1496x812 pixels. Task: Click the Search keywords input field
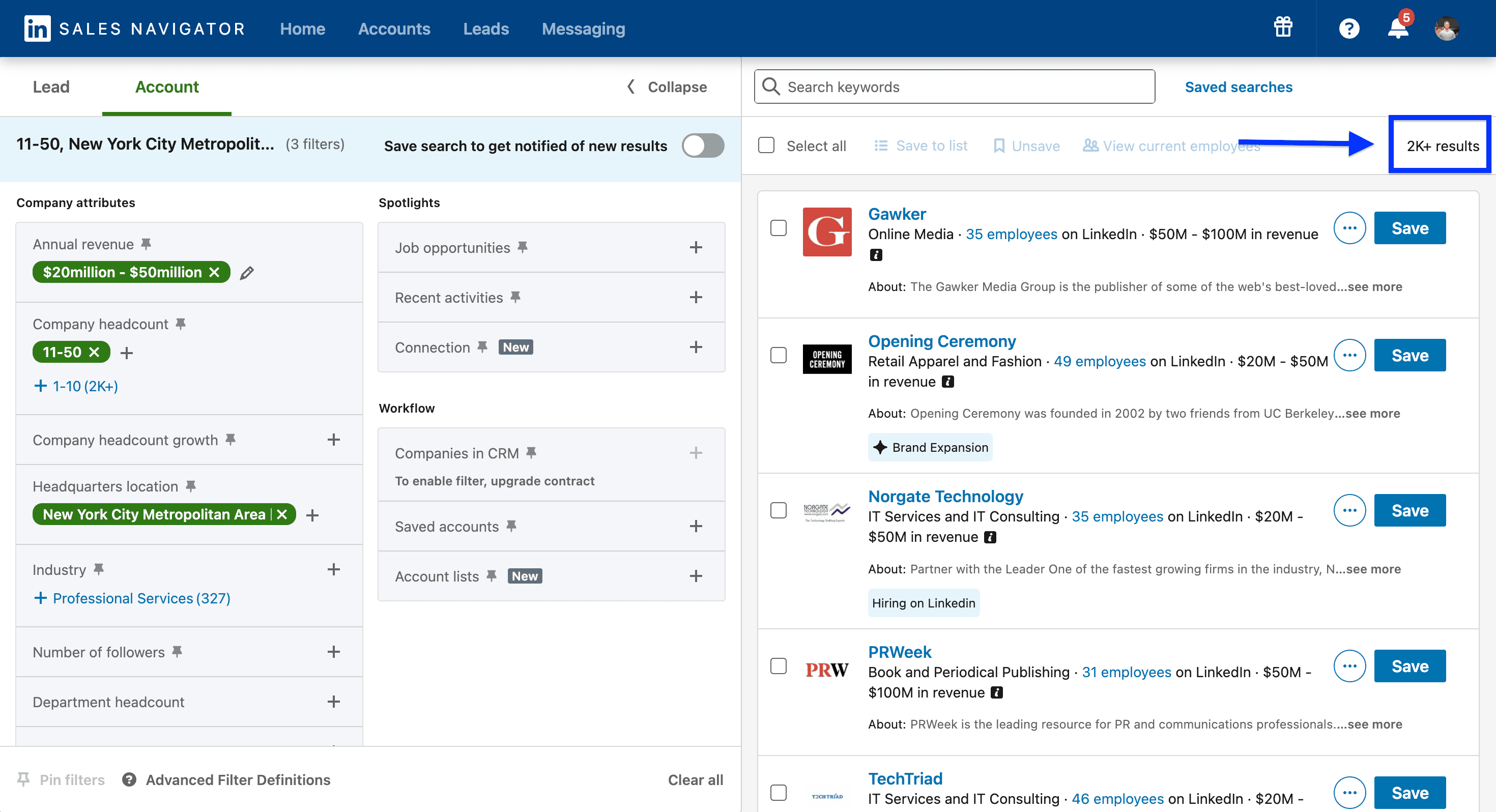(955, 87)
